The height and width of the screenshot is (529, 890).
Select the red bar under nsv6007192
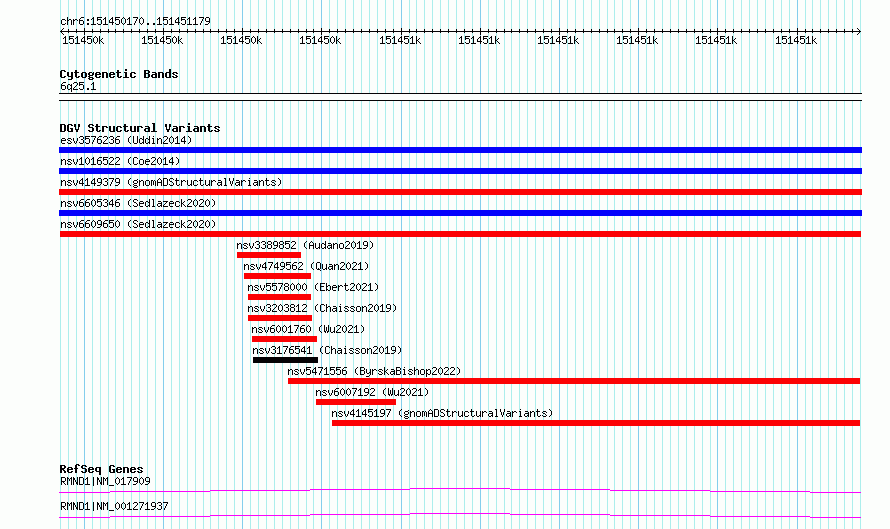click(356, 402)
